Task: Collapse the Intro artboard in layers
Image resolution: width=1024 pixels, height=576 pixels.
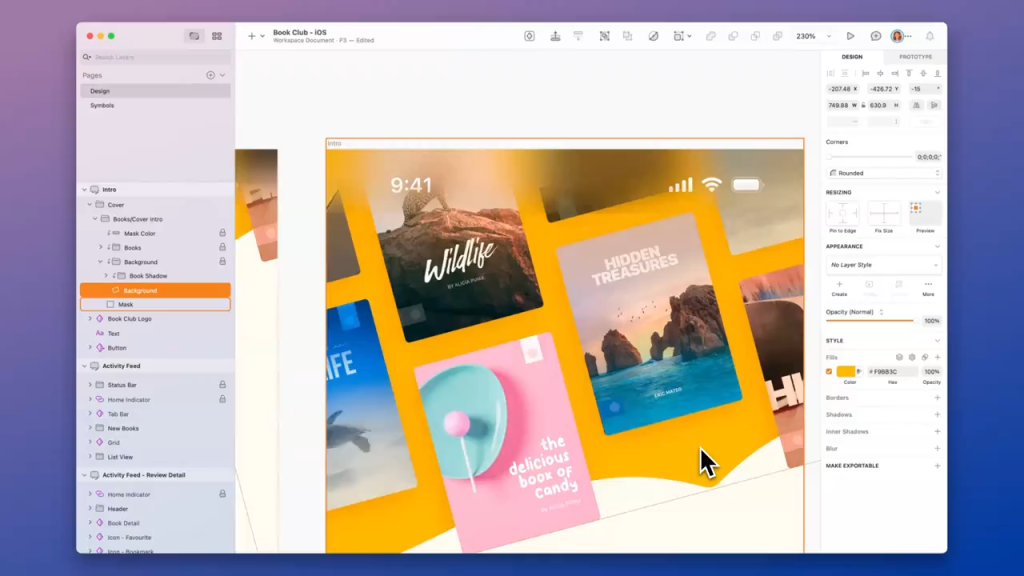Action: pos(84,189)
